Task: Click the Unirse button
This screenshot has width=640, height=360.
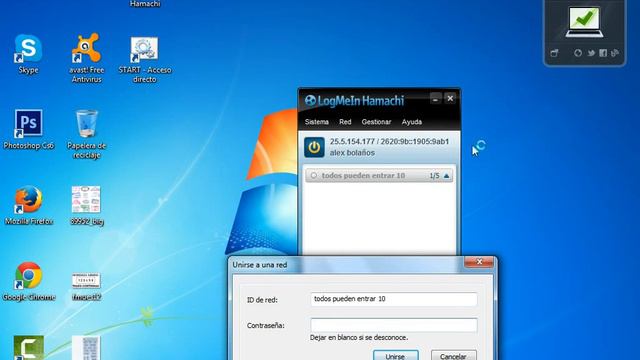Action: point(396,356)
